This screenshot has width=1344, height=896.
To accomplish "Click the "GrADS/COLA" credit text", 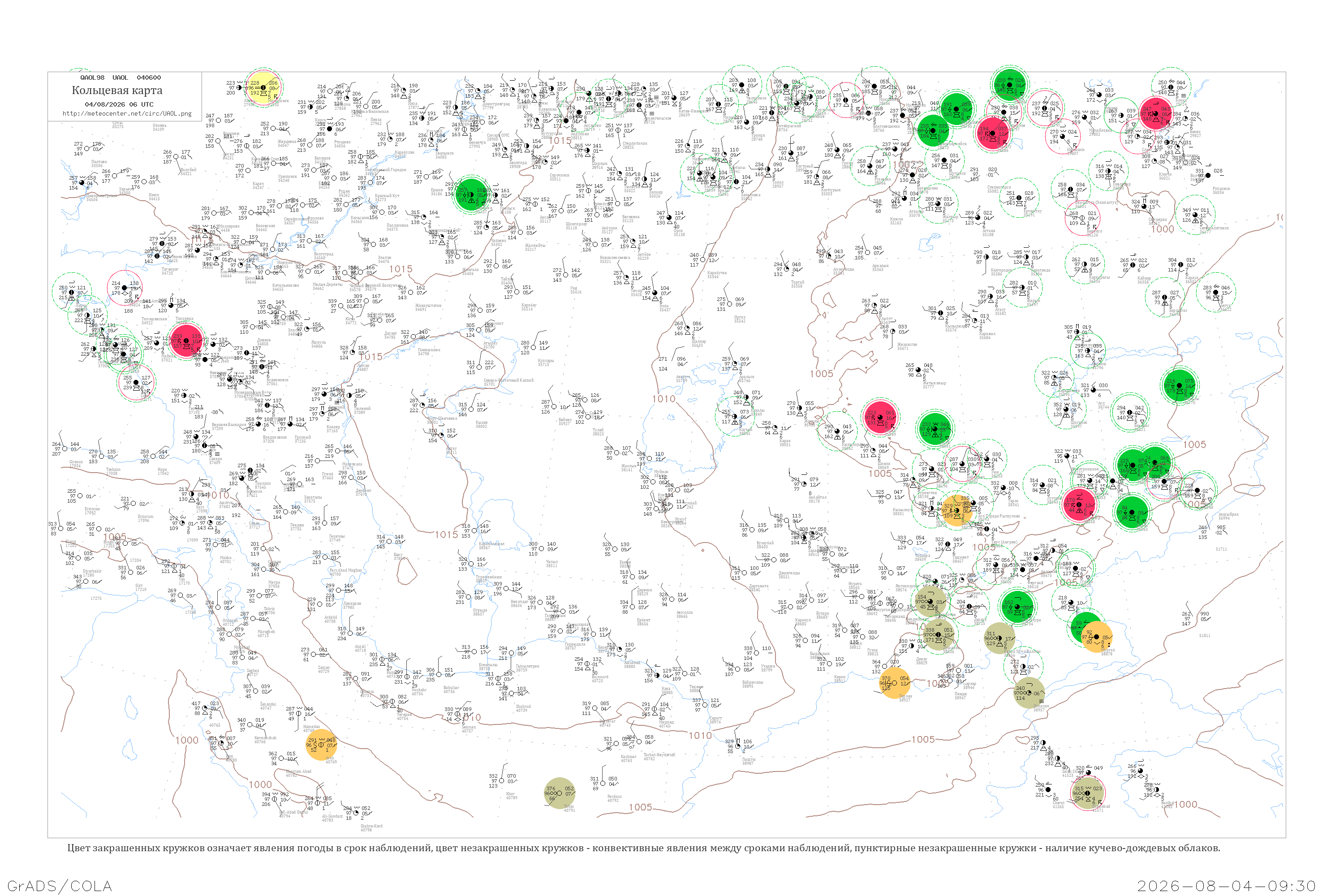I will click(x=60, y=886).
